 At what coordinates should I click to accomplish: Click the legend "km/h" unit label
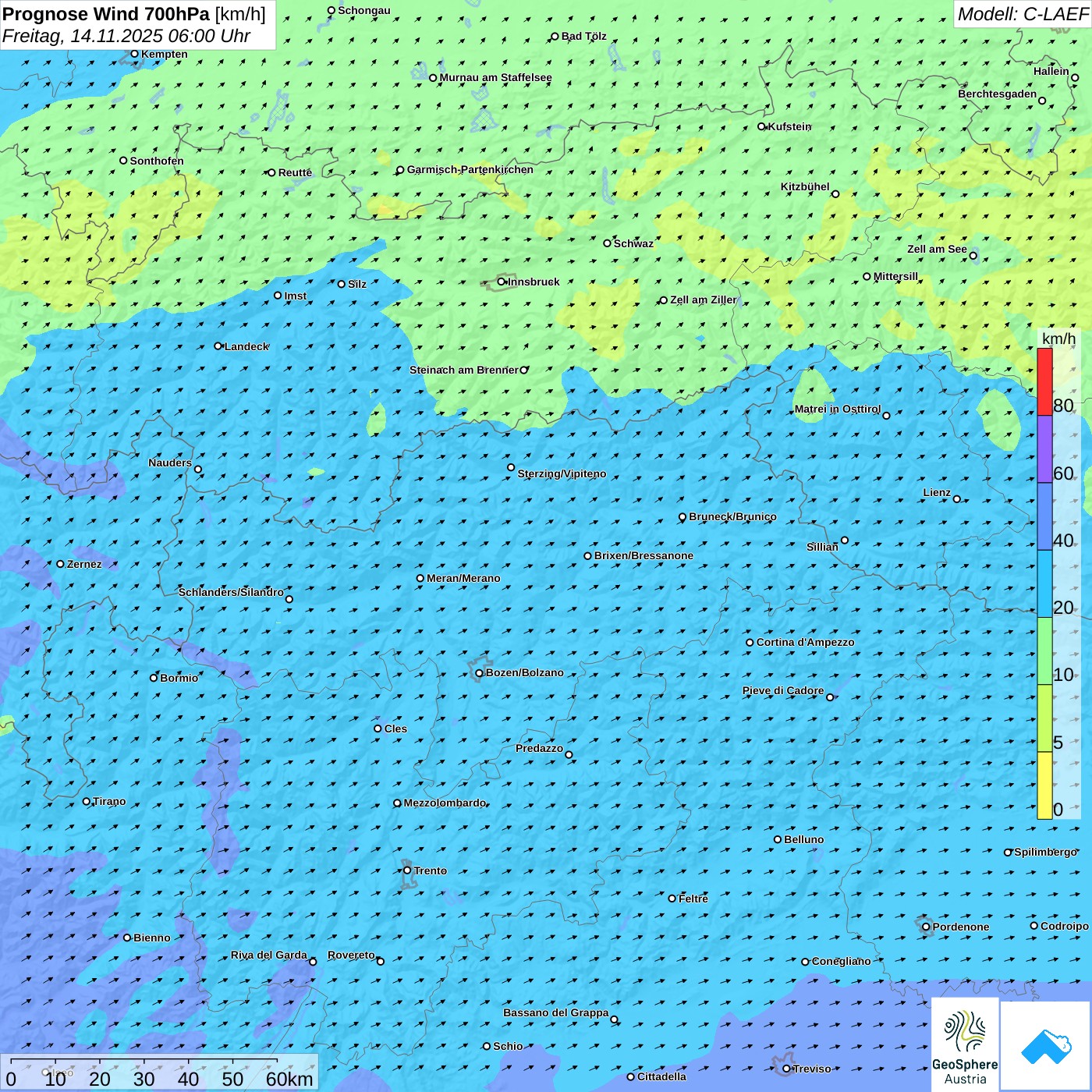click(x=1058, y=339)
